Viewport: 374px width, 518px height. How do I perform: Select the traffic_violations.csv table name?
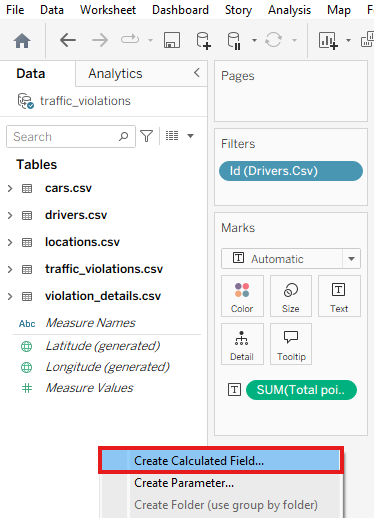[104, 269]
